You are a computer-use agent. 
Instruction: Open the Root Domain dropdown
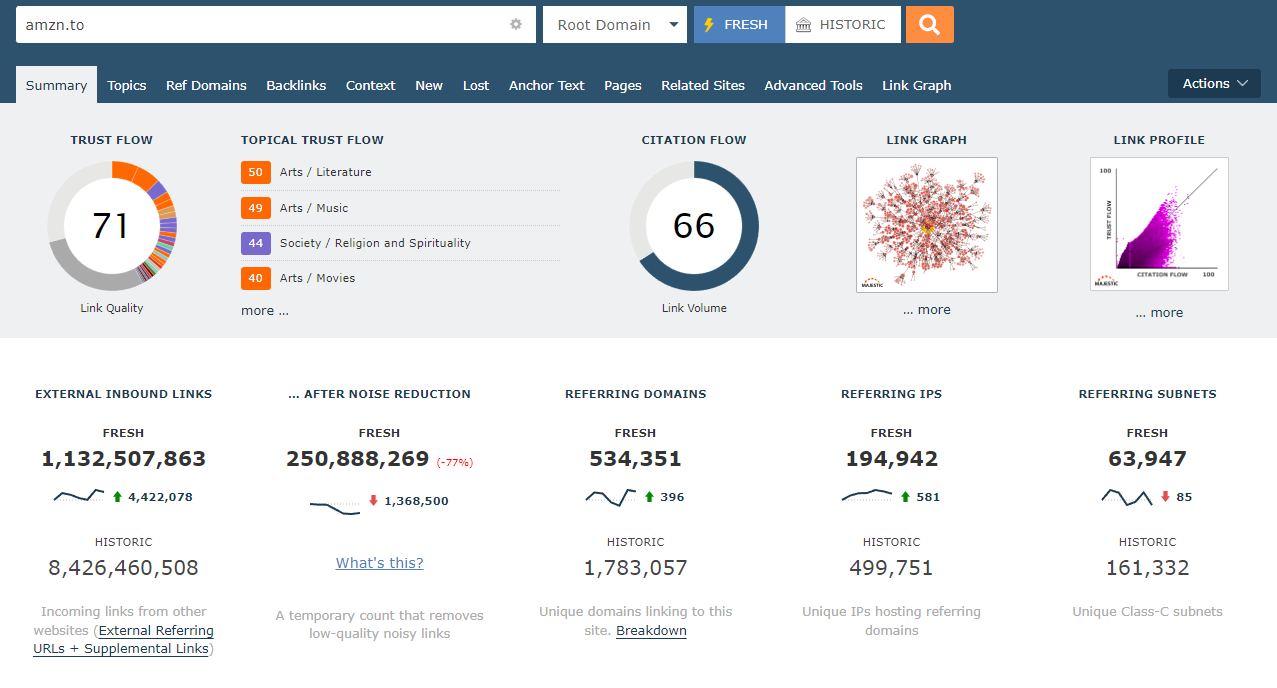point(614,25)
